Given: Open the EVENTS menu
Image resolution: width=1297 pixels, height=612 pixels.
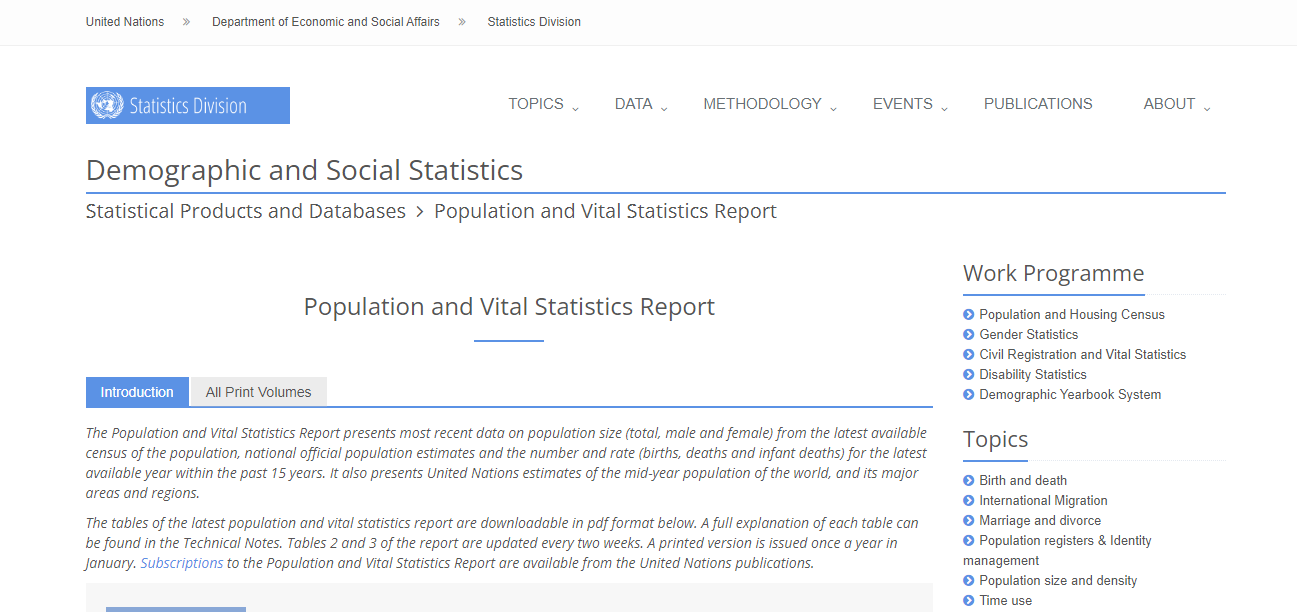Looking at the screenshot, I should click(x=903, y=104).
